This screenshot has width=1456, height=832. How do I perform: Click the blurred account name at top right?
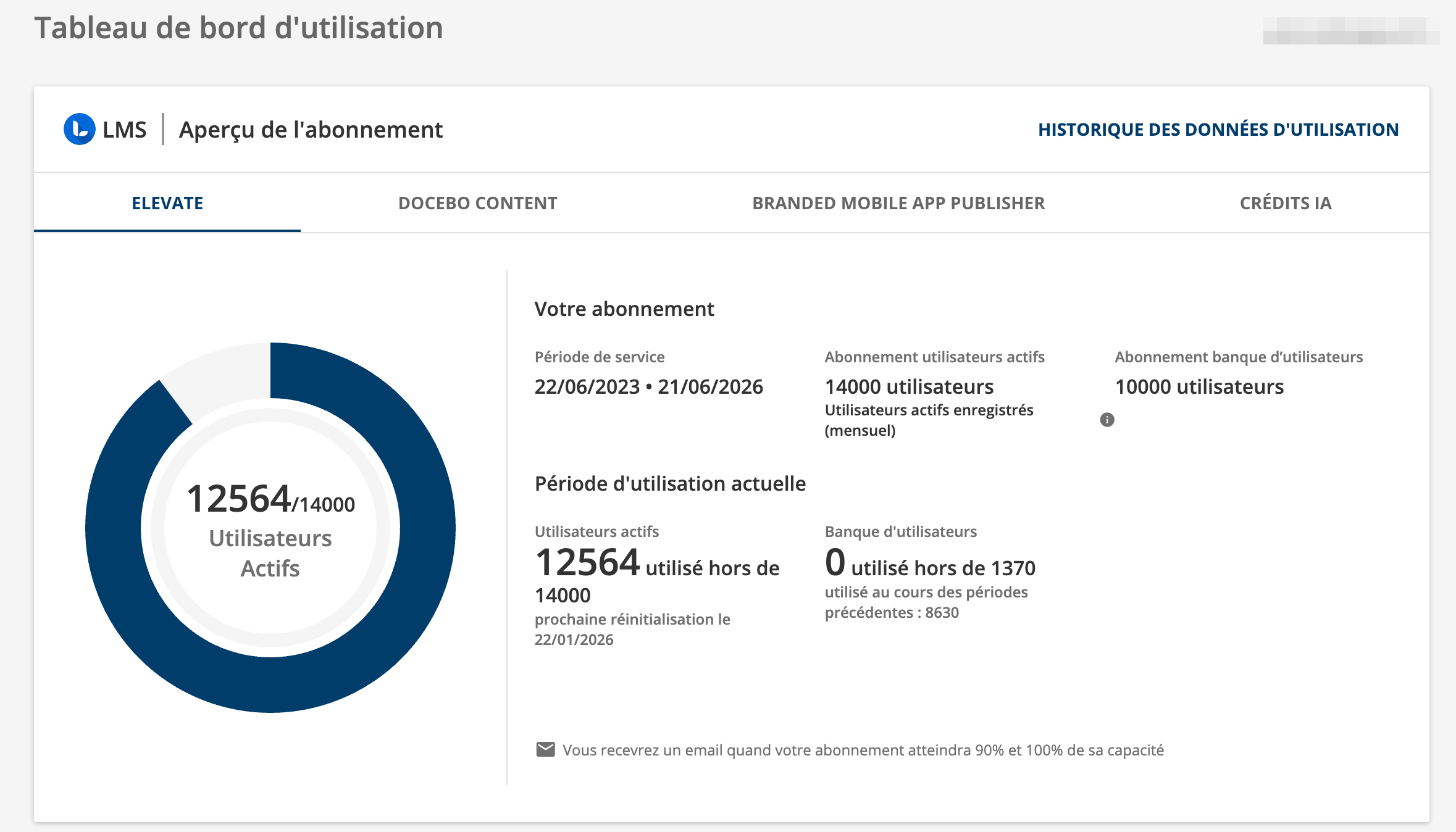tap(1350, 31)
